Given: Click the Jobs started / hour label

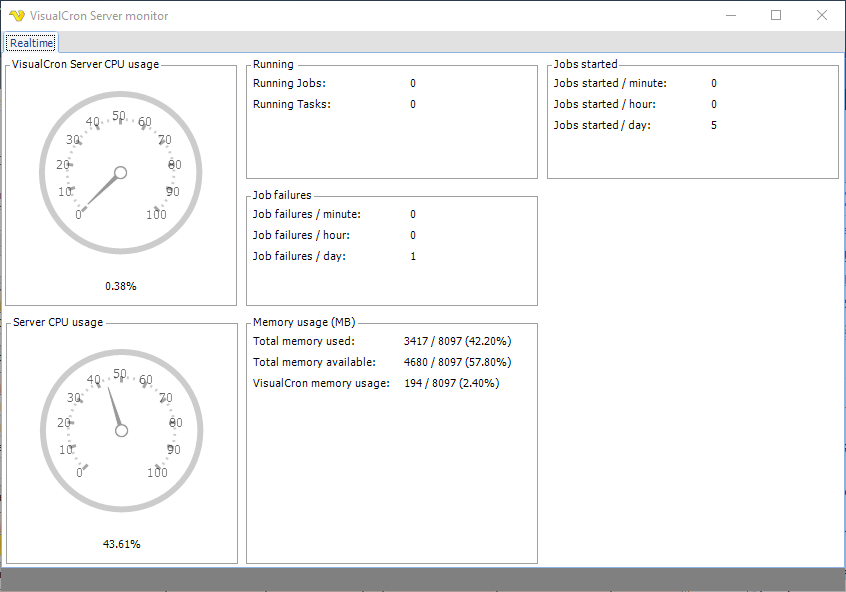Looking at the screenshot, I should [604, 104].
